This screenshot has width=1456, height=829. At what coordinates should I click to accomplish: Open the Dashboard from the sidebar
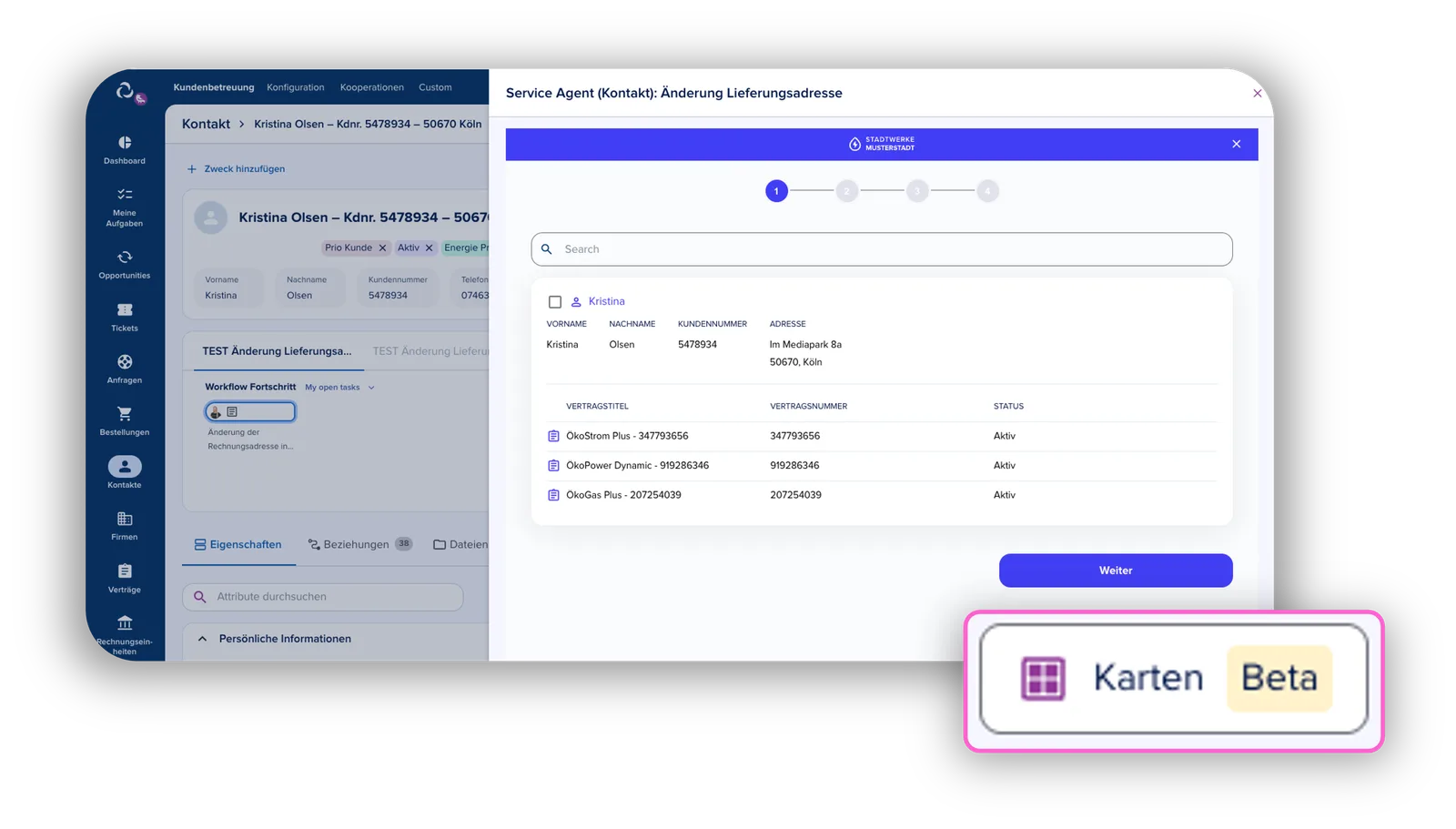tap(125, 150)
